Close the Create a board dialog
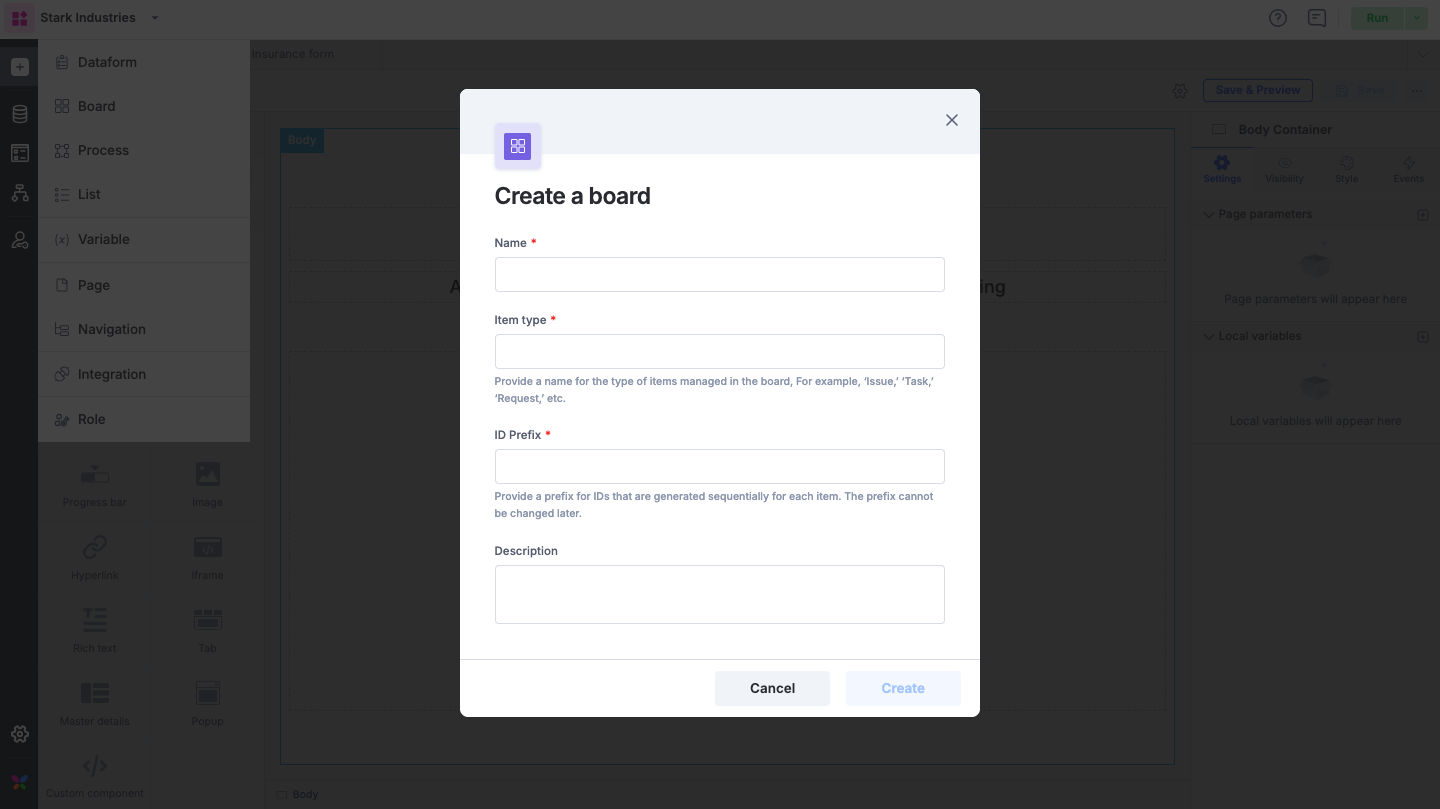Image resolution: width=1440 pixels, height=809 pixels. (951, 120)
